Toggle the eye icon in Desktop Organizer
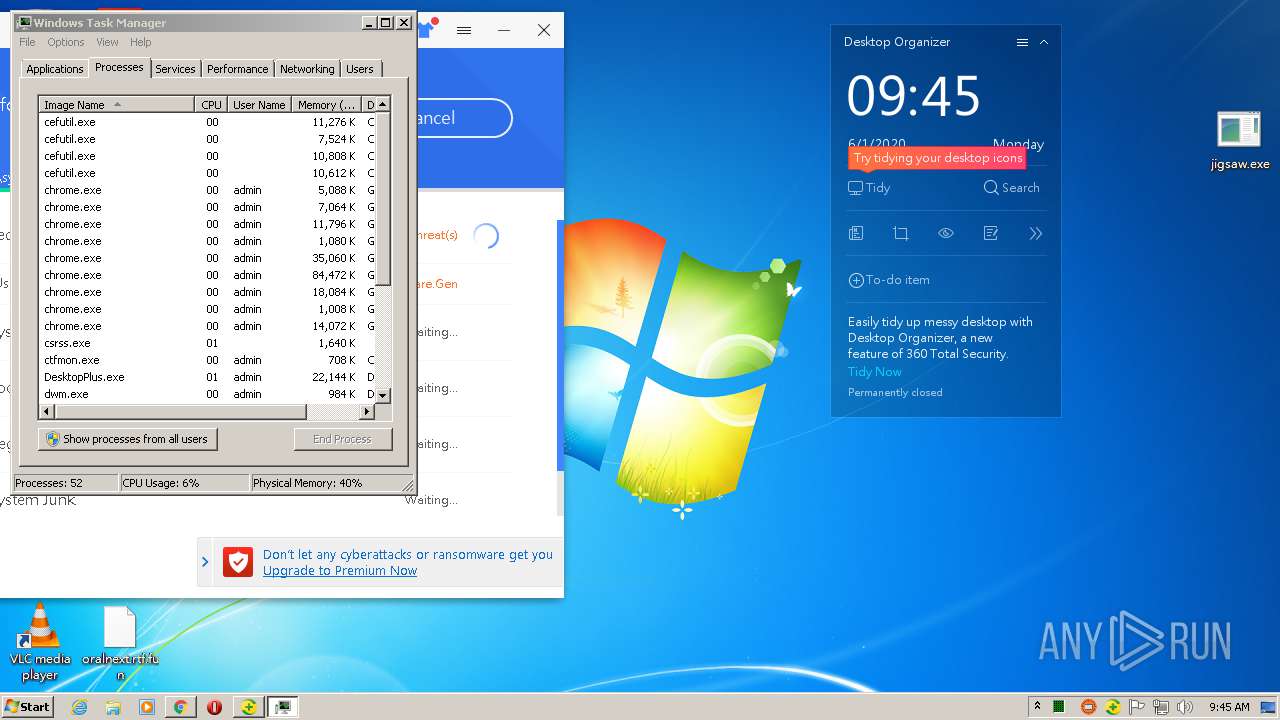 (946, 233)
